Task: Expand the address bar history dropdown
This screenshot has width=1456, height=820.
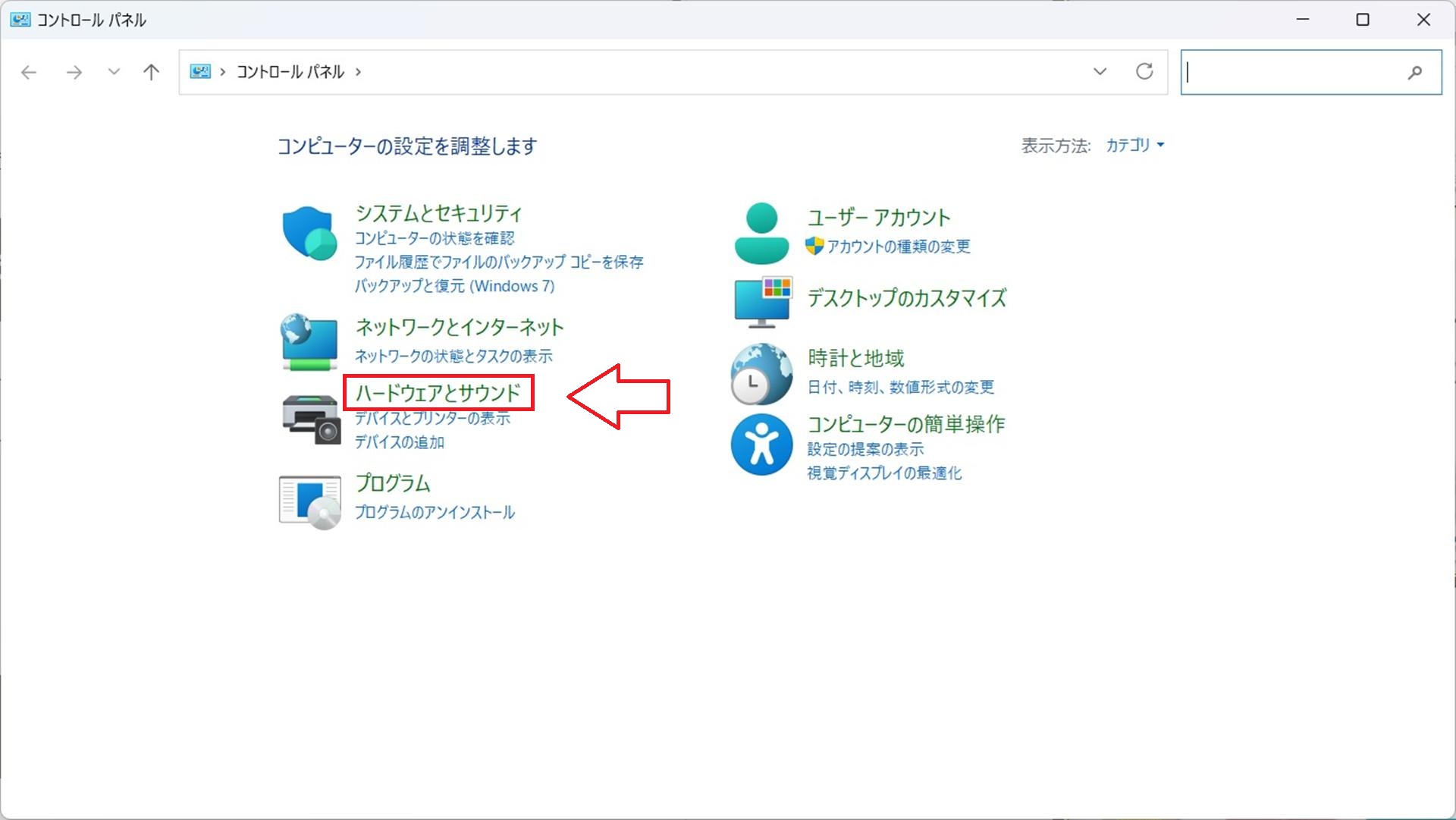Action: (x=1100, y=72)
